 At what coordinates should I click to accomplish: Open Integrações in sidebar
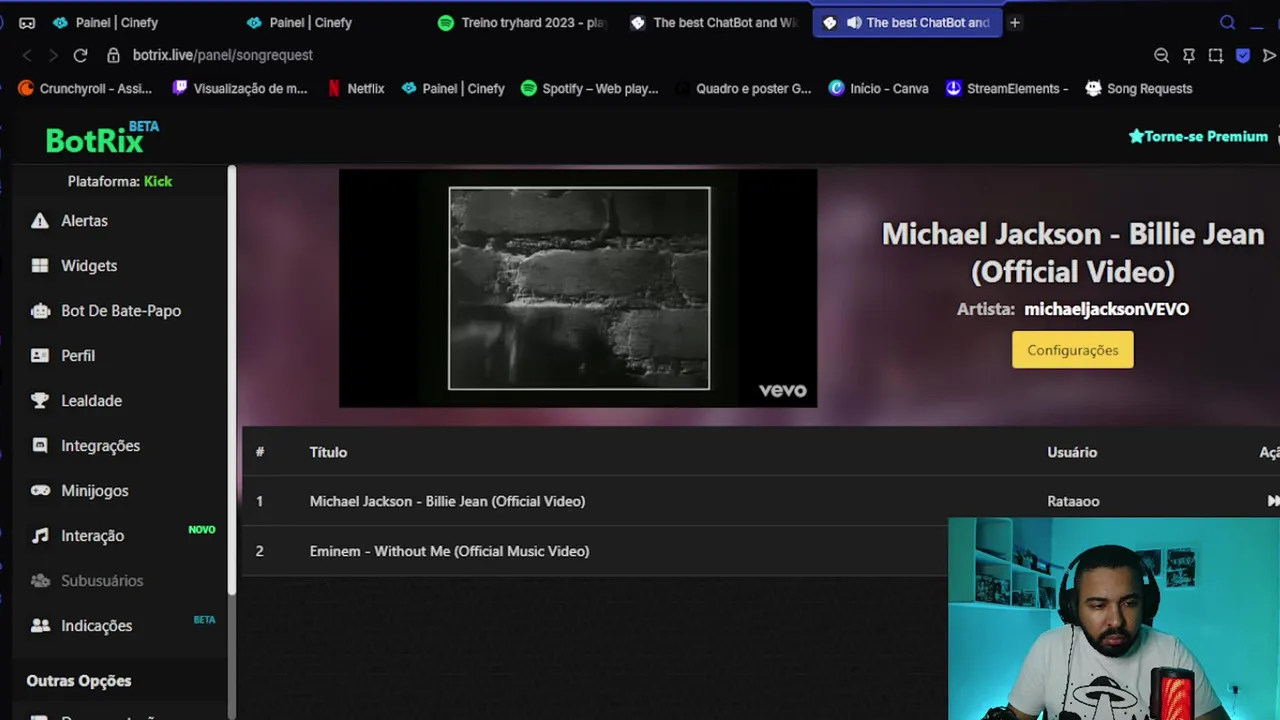[x=100, y=446]
